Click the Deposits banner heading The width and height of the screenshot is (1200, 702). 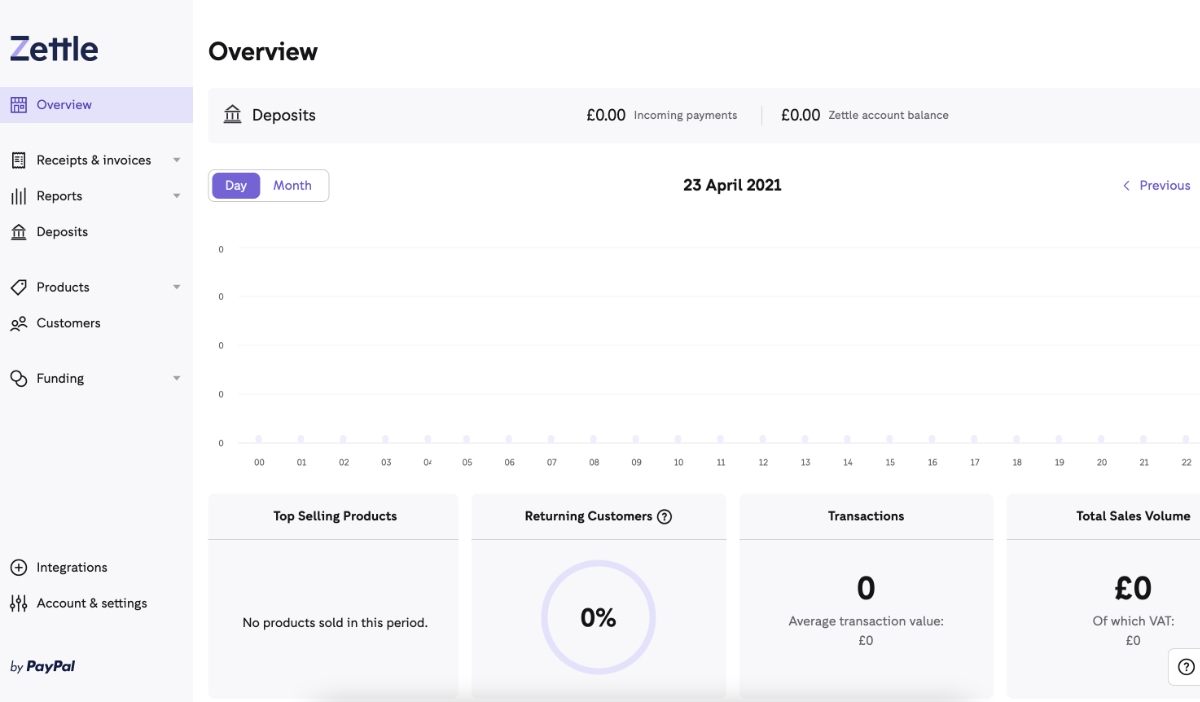[284, 115]
